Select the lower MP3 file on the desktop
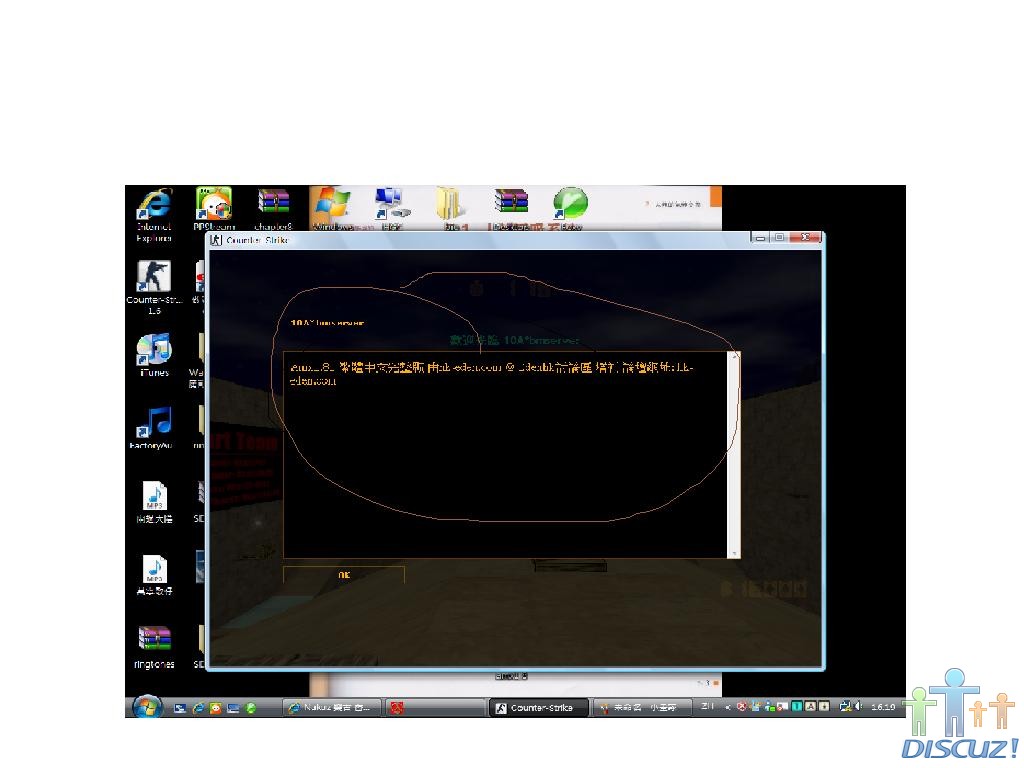The width and height of the screenshot is (1024, 768). click(154, 575)
